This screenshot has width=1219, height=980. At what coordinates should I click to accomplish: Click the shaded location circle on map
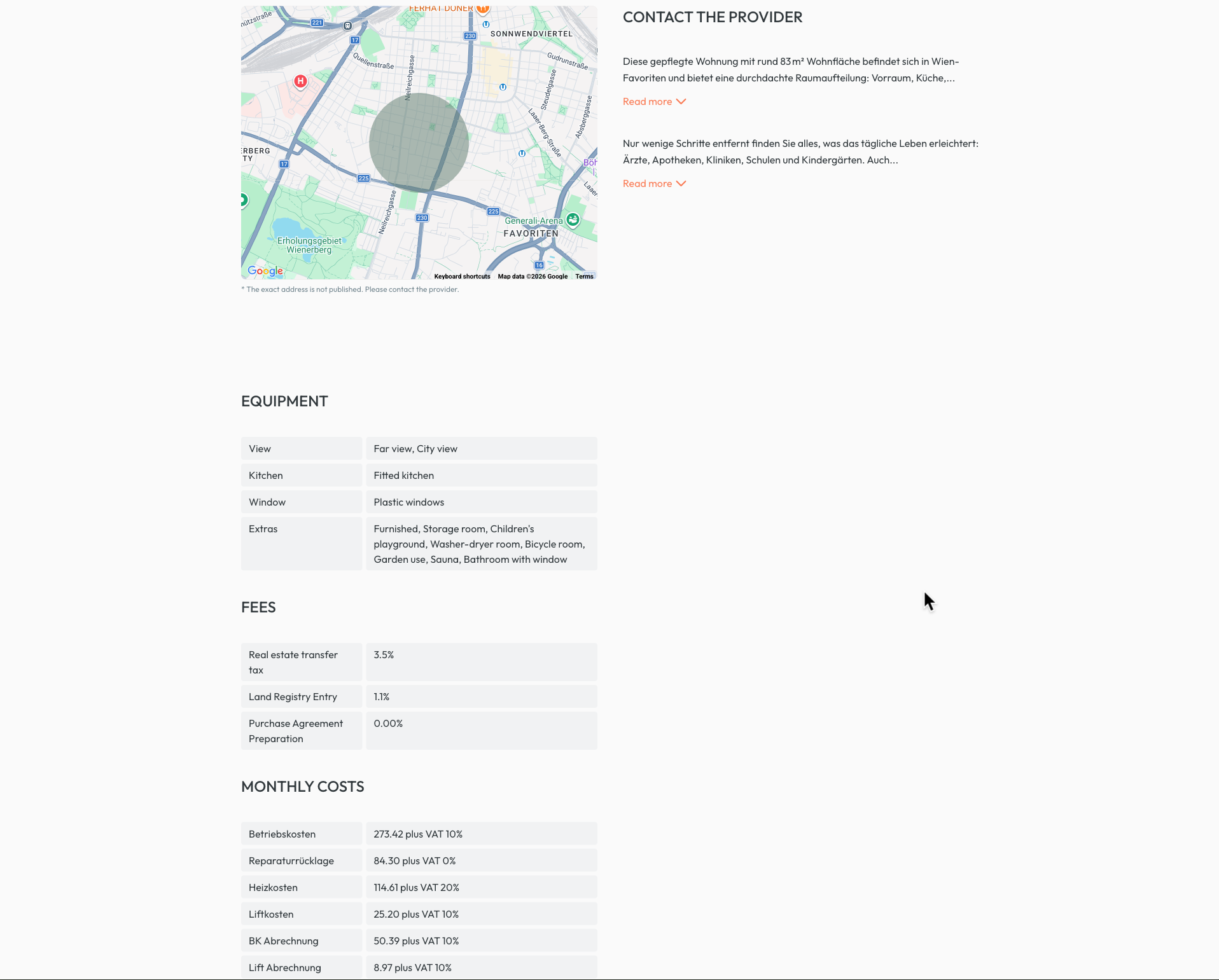pyautogui.click(x=419, y=143)
